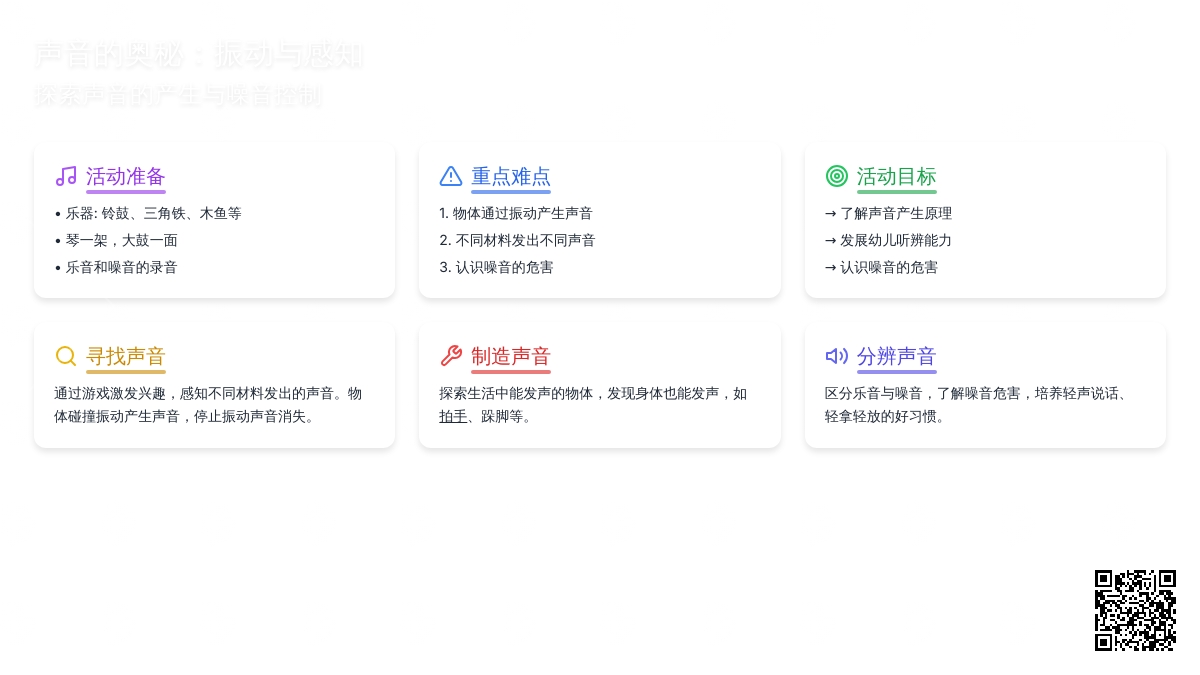
Task: Click the warning triangle icon beside 重点难点
Action: click(x=451, y=177)
